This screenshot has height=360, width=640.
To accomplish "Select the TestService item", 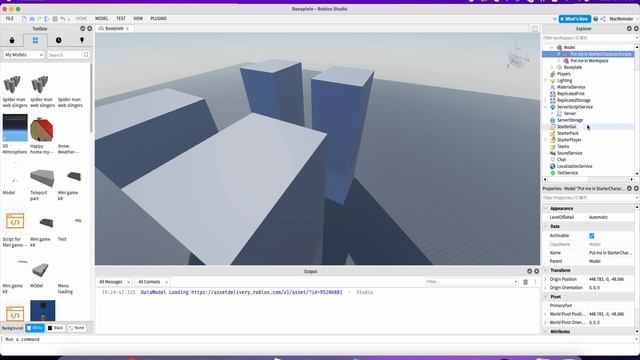I will pos(567,173).
